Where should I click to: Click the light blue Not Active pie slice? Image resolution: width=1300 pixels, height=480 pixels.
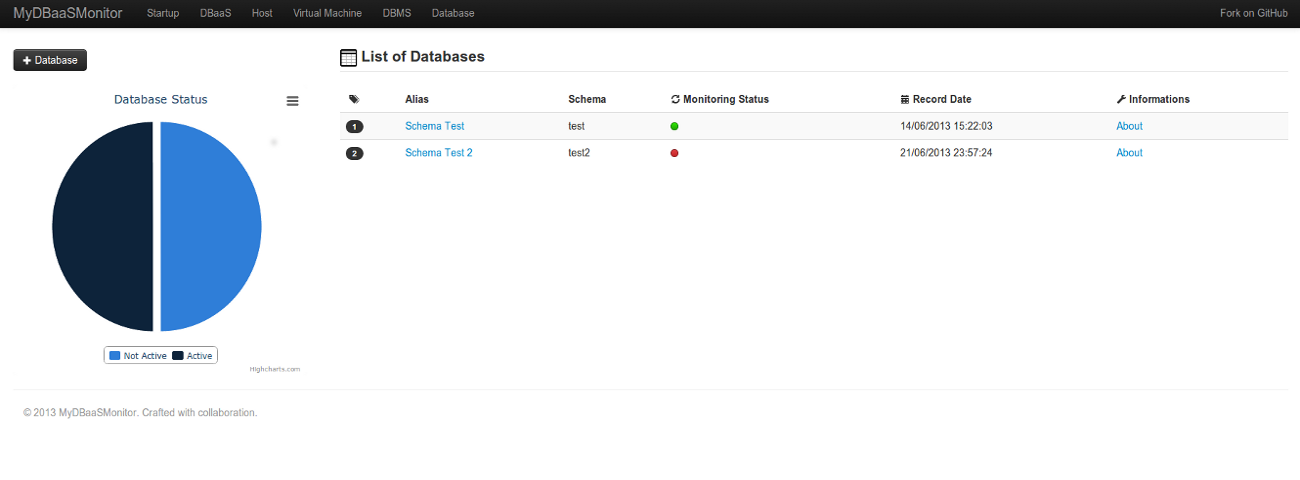pos(210,226)
